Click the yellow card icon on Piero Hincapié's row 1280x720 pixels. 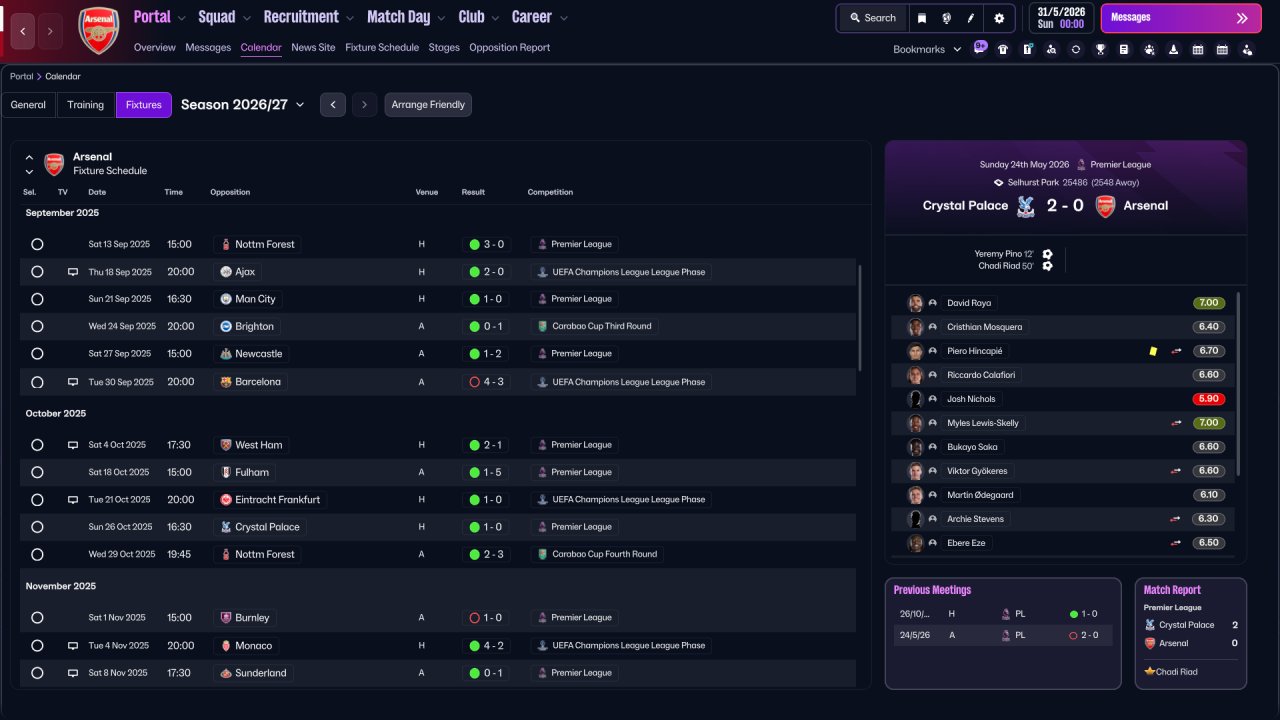click(1153, 351)
